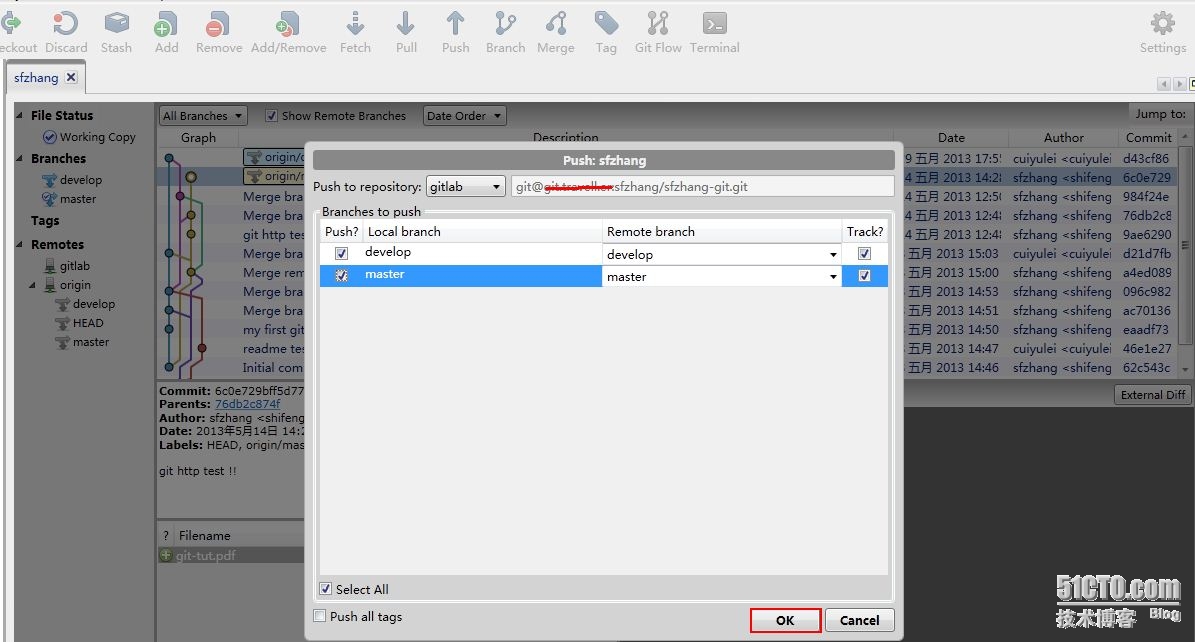Select commit 62c543c
This screenshot has height=642, width=1195.
(1146, 368)
